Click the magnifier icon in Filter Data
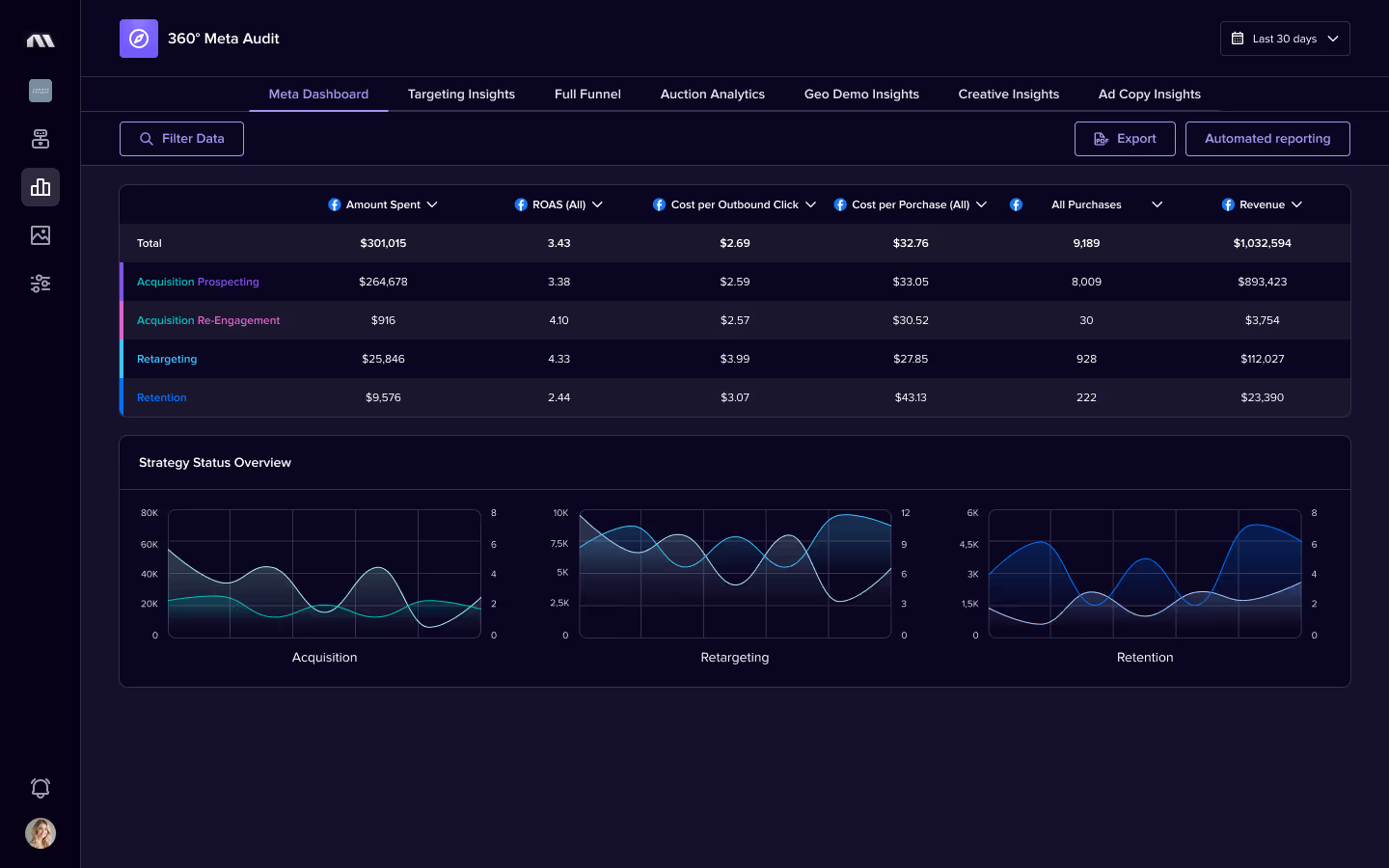The height and width of the screenshot is (868, 1389). 147,139
